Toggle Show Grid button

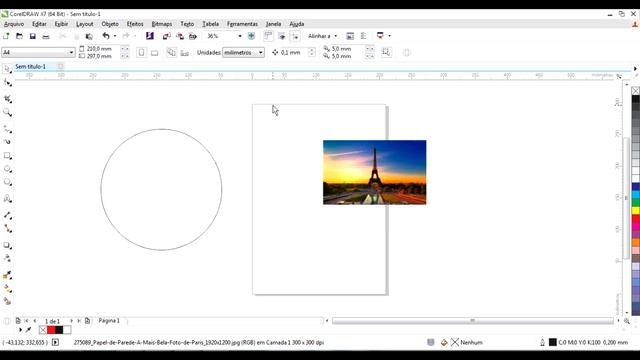282,36
